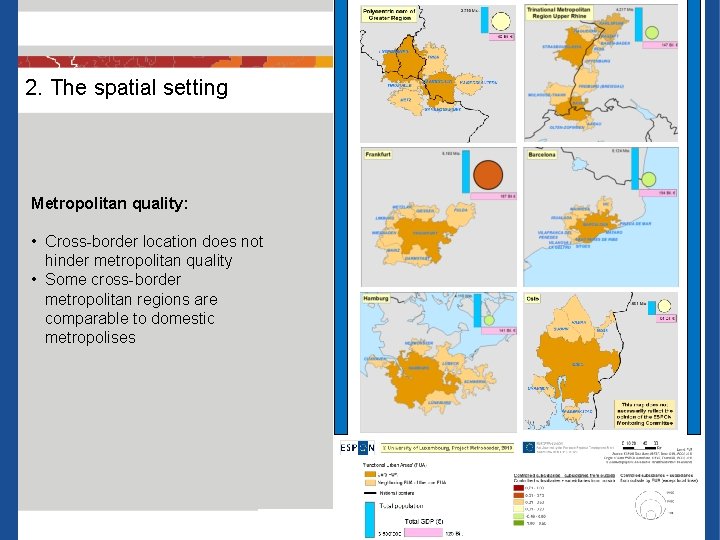Click the blue population bar in Barcelona map
This screenshot has height=540, width=720.
click(x=635, y=169)
